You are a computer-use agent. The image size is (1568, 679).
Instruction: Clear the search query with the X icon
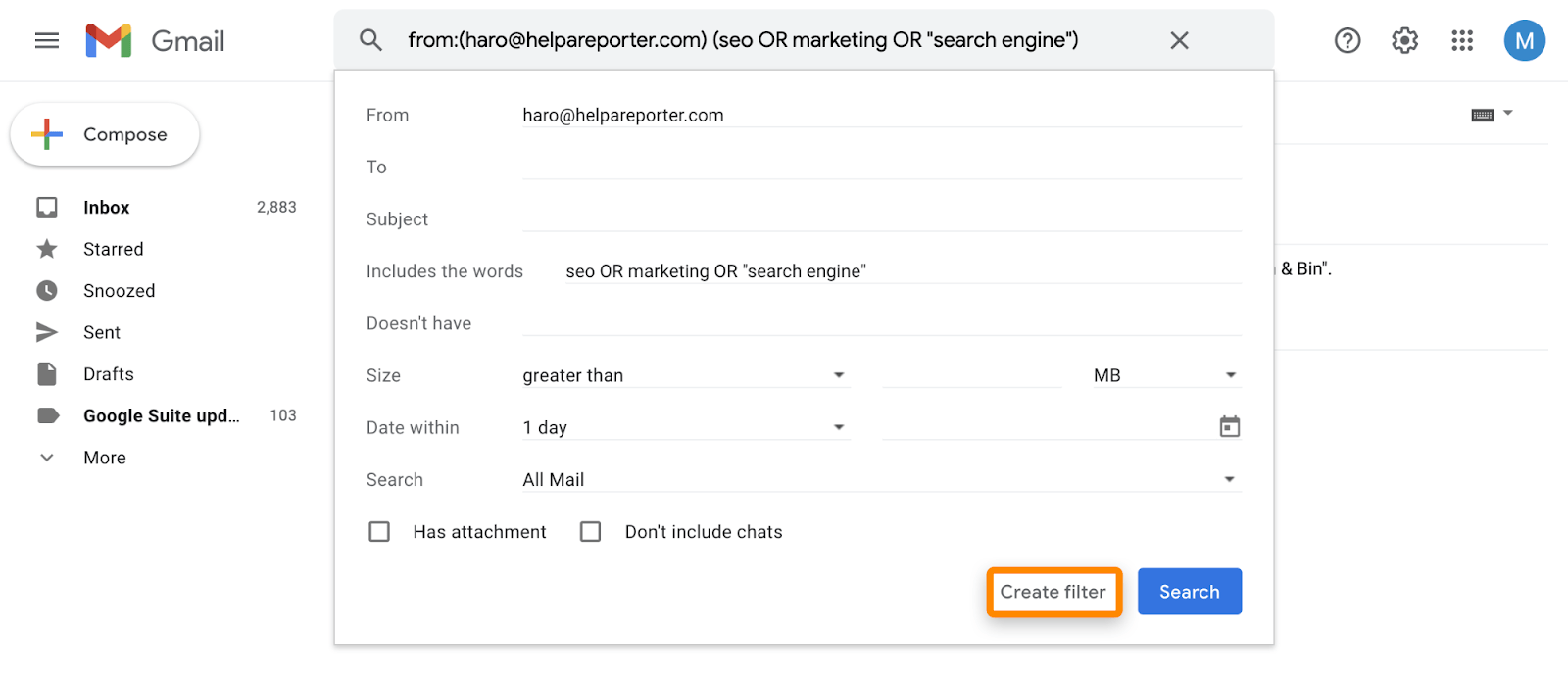[1179, 40]
